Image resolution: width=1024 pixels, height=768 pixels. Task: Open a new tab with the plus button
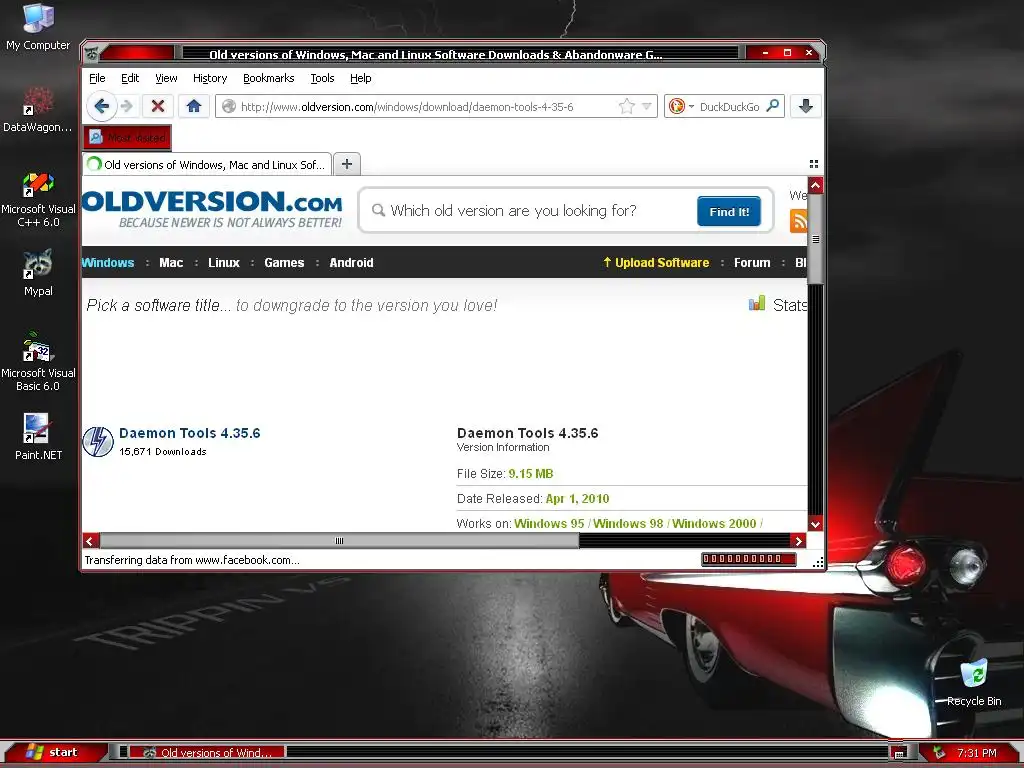click(347, 164)
